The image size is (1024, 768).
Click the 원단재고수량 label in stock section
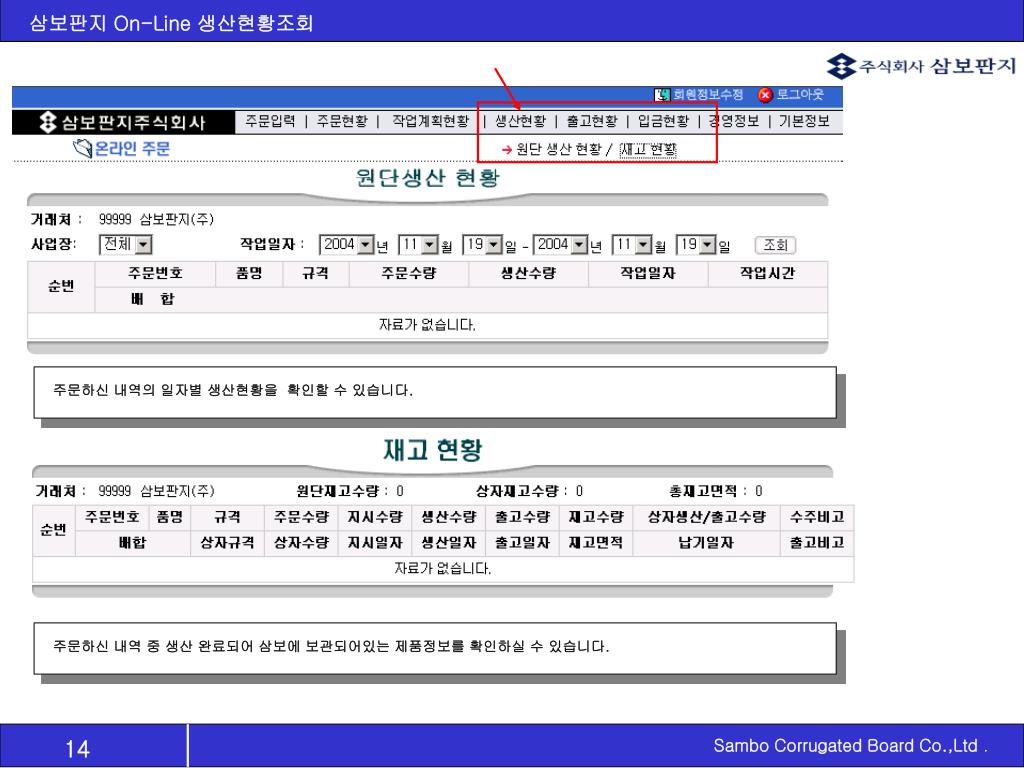pyautogui.click(x=338, y=491)
